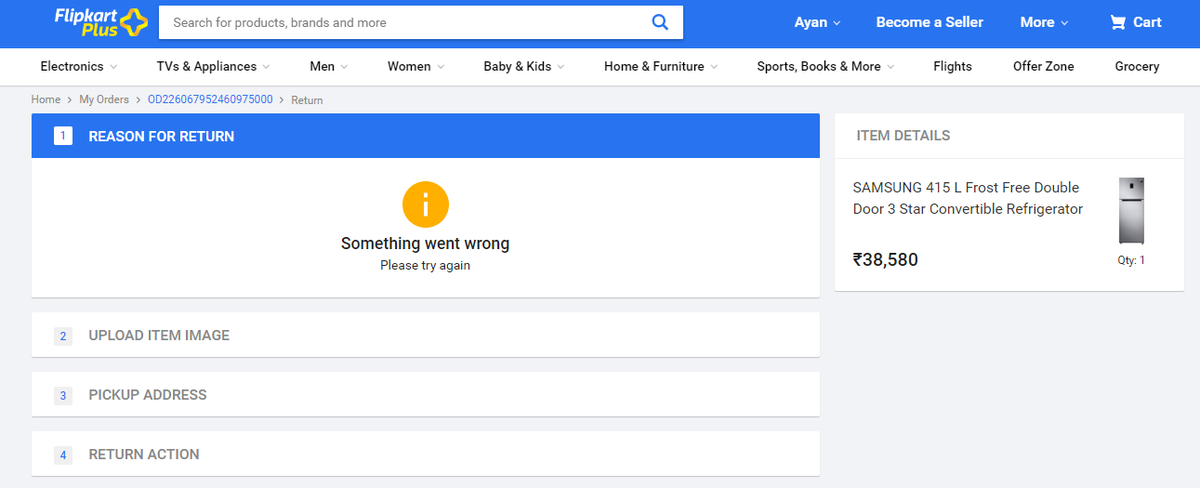Click the ₹38,580 price
Screen dimensions: 1200x488
click(885, 260)
